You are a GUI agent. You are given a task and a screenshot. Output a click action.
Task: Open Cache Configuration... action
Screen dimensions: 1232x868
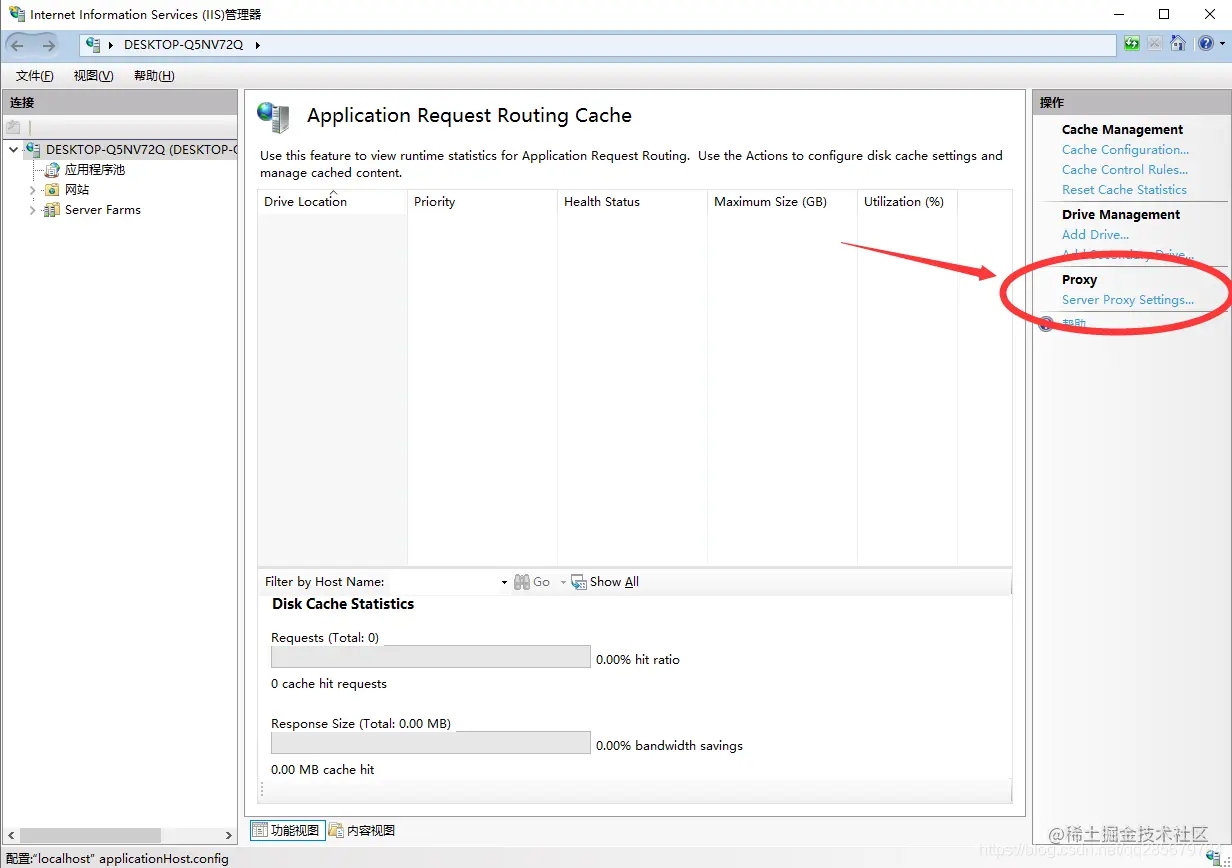click(1125, 150)
